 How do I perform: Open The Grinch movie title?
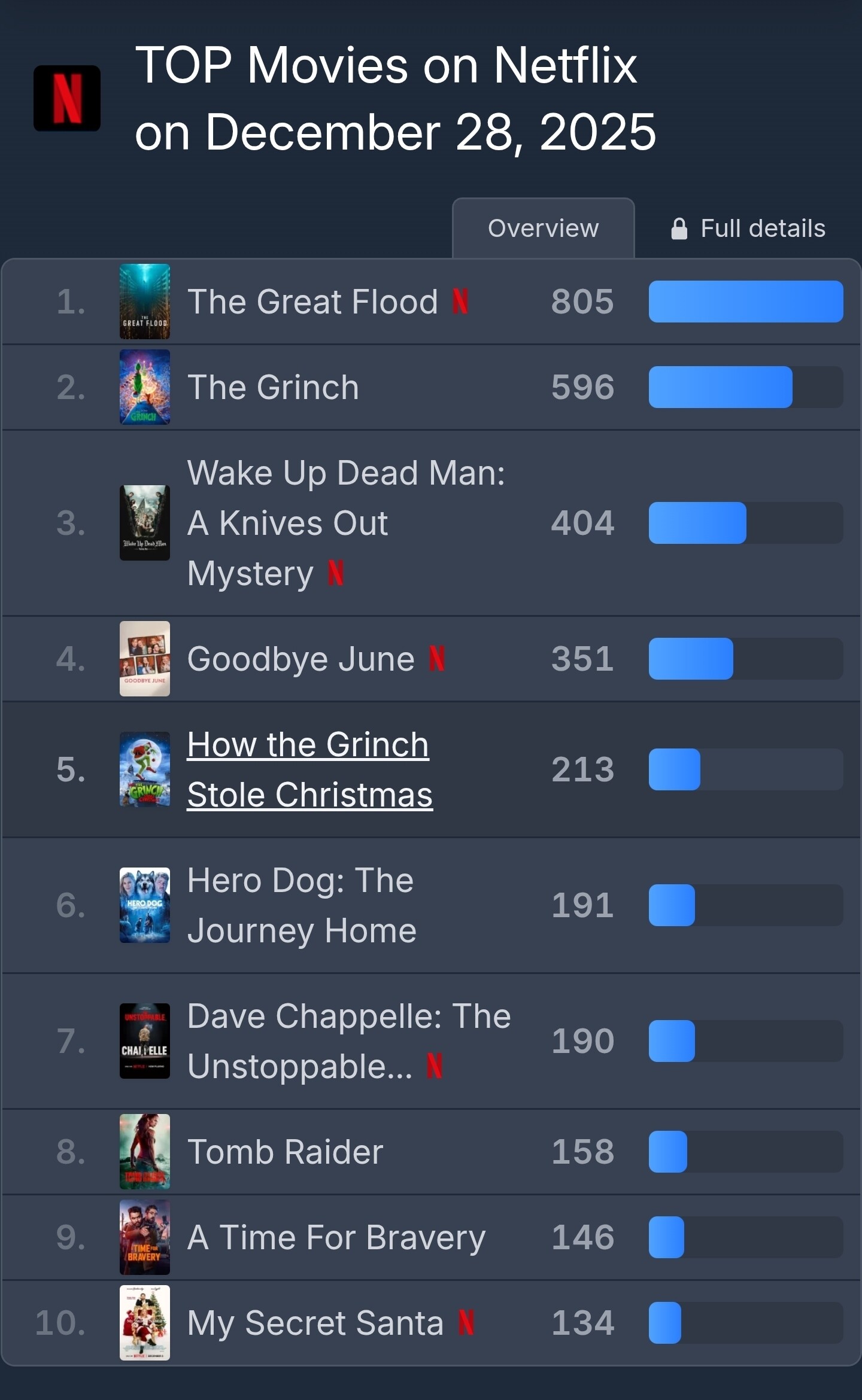(273, 387)
